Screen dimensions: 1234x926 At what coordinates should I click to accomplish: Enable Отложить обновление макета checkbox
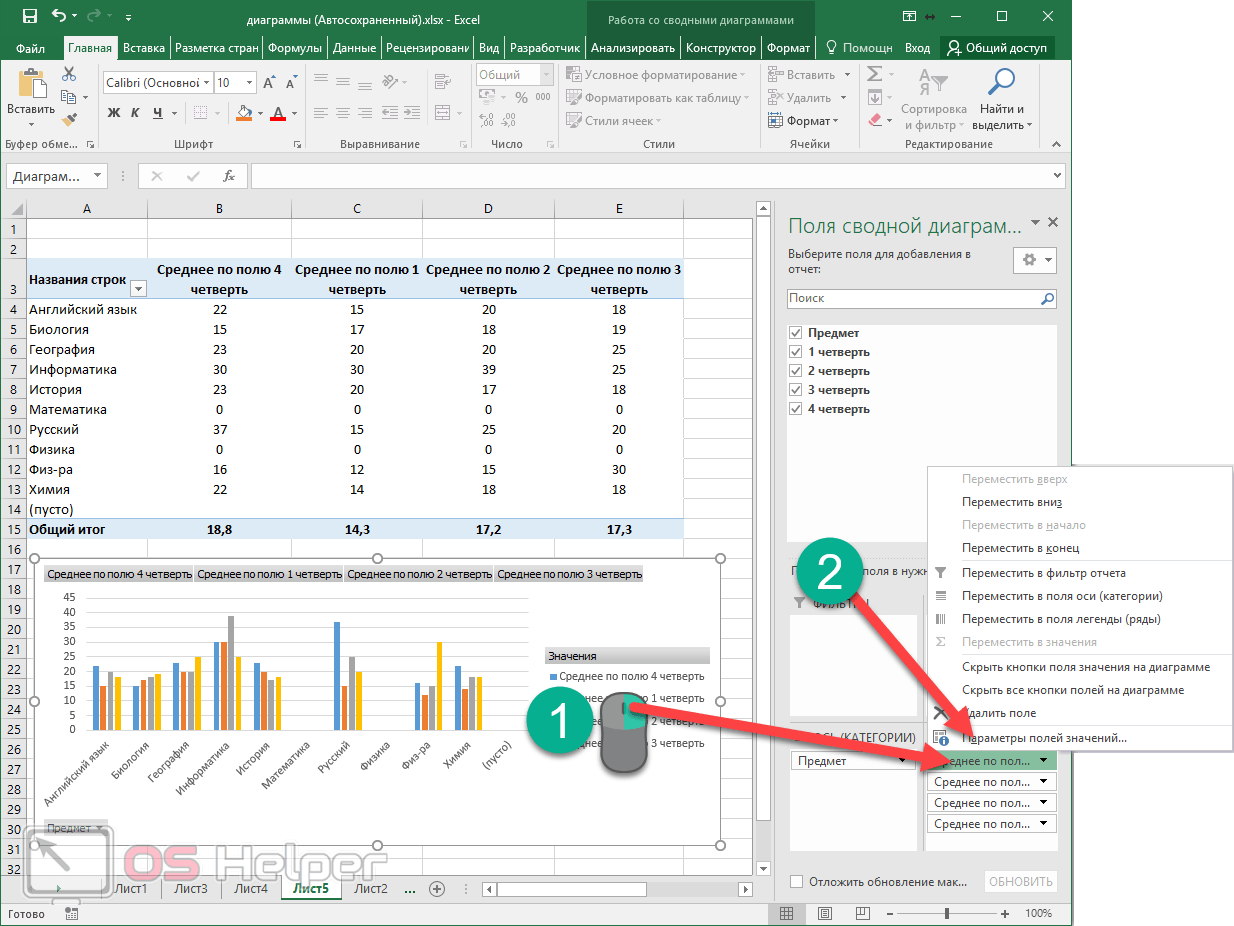796,882
